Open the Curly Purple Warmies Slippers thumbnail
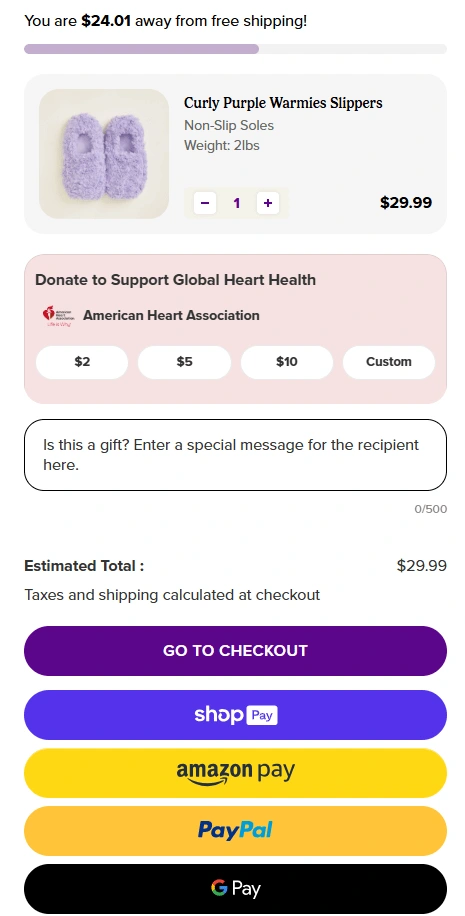Image resolution: width=465 pixels, height=916 pixels. pyautogui.click(x=104, y=154)
